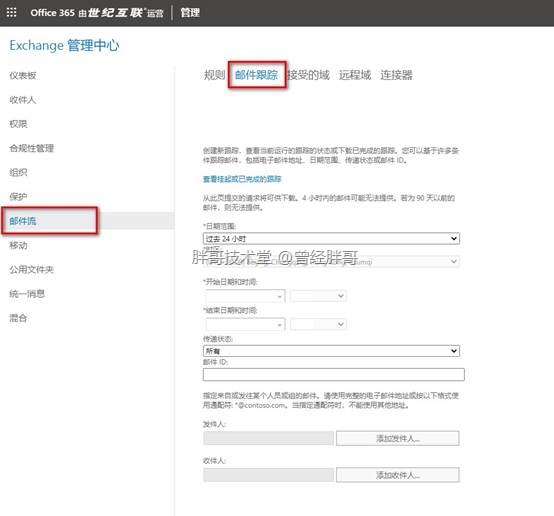Click the 添加收件人 button
Viewport: 554px width, 516px height.
click(x=397, y=475)
